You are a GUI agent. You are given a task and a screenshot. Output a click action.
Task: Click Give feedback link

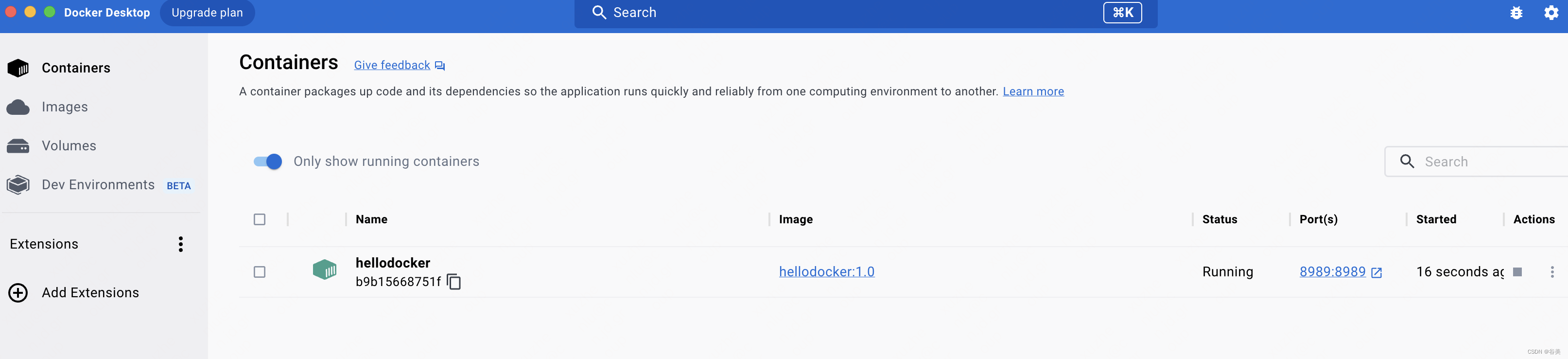click(392, 65)
